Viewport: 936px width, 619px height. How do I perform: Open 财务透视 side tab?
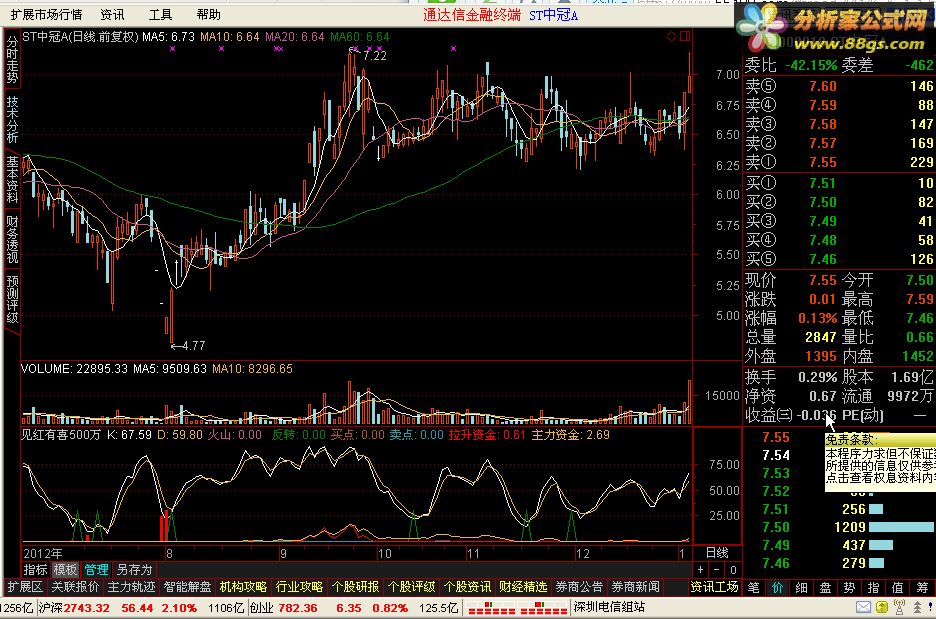click(12, 239)
